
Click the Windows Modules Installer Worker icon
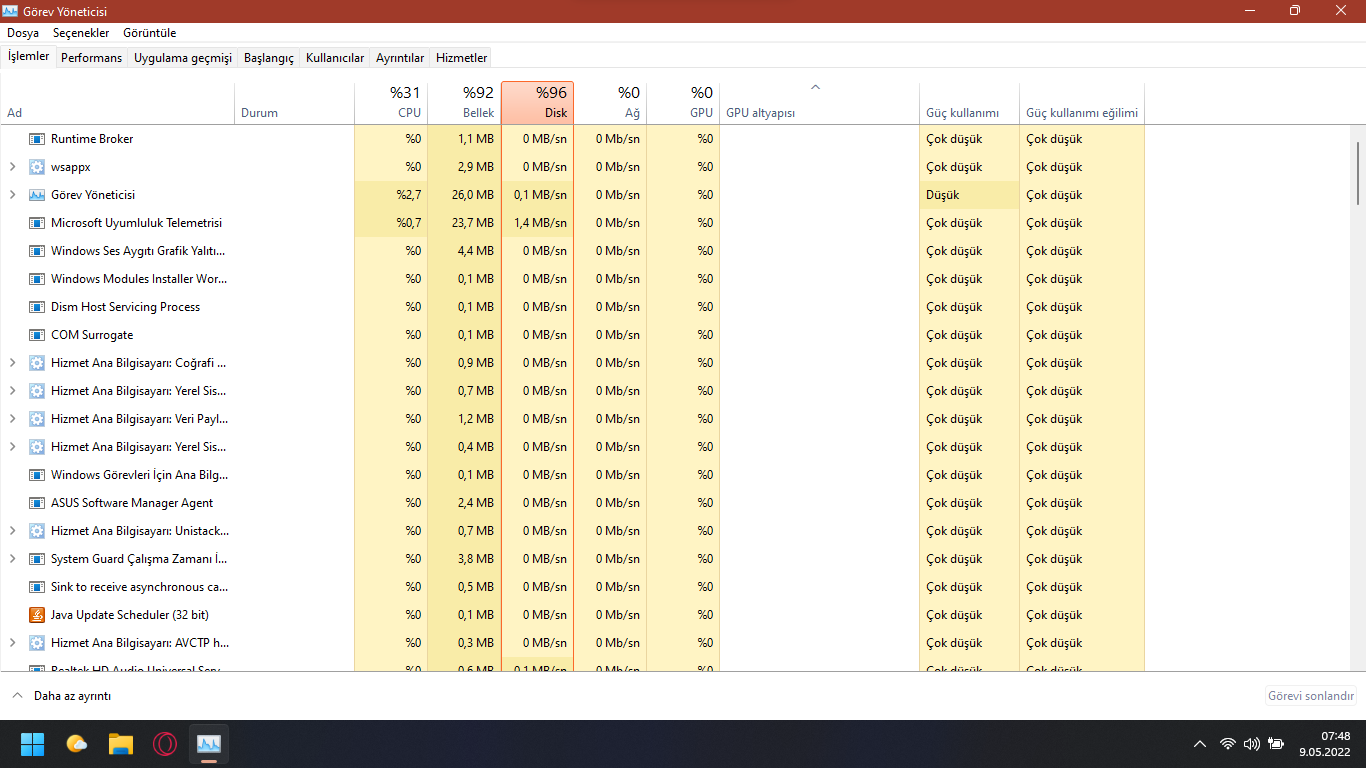[x=37, y=279]
